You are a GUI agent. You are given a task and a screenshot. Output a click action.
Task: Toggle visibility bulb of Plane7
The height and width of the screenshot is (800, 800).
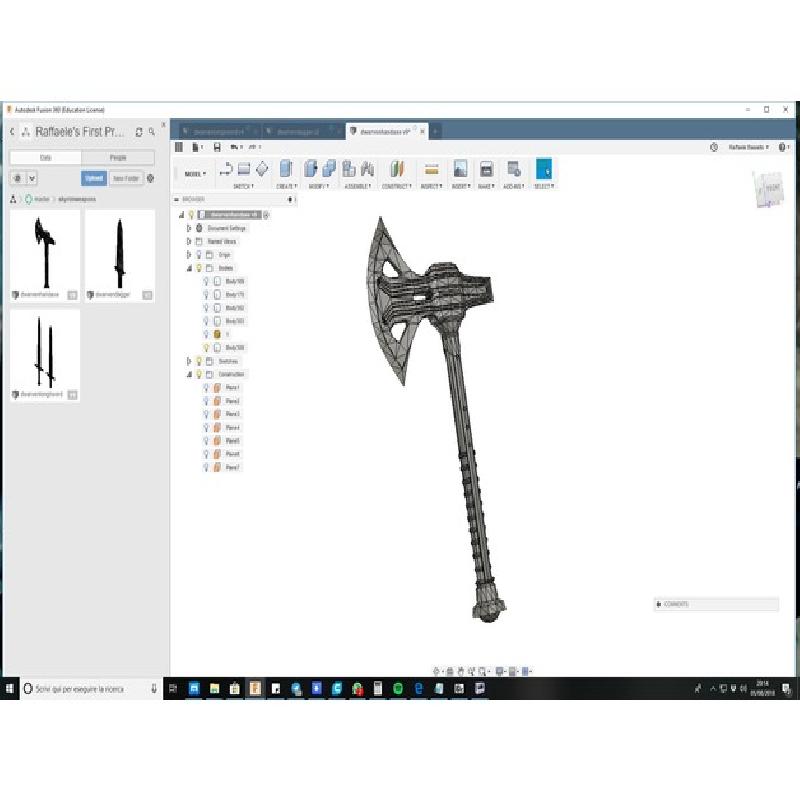pos(207,467)
